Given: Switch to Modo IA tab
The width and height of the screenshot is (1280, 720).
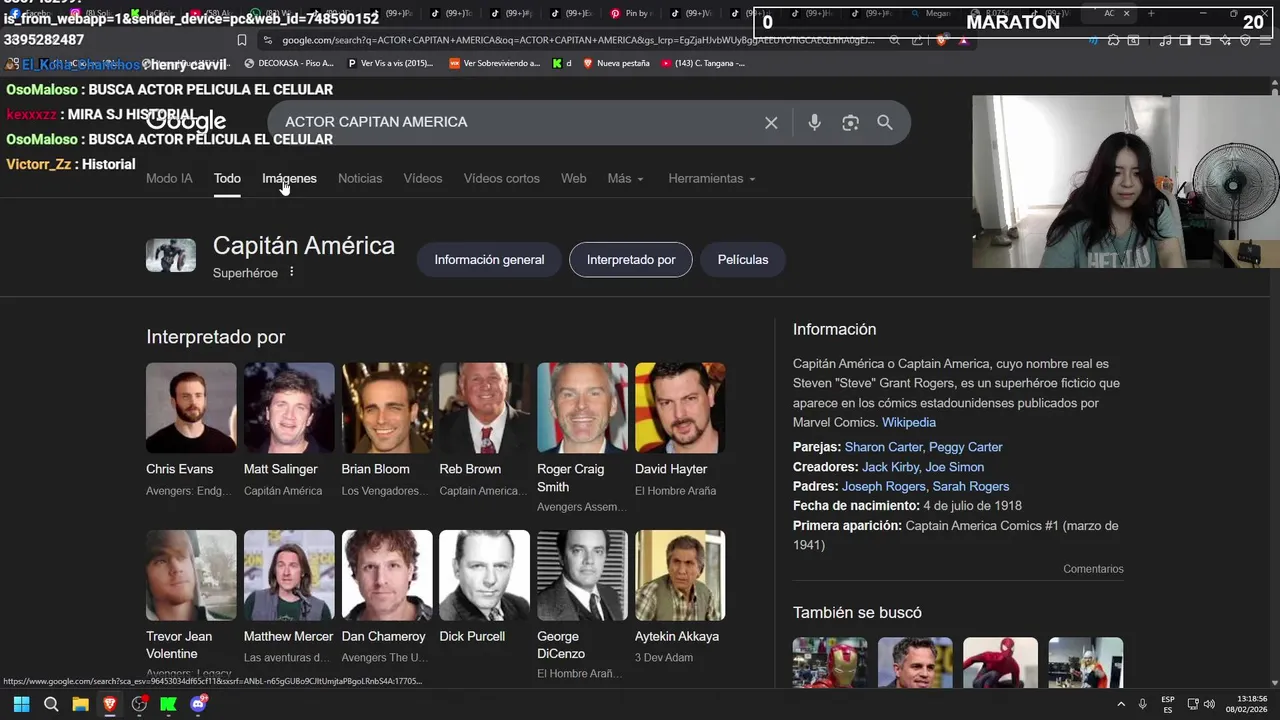Looking at the screenshot, I should pos(169,178).
